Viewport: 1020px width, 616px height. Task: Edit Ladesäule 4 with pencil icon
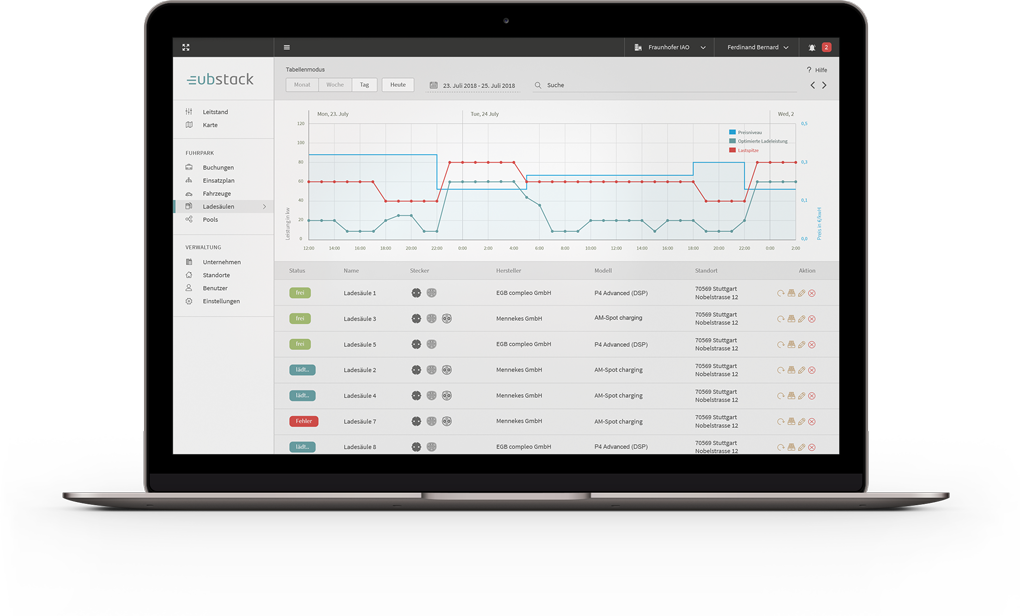coord(801,396)
